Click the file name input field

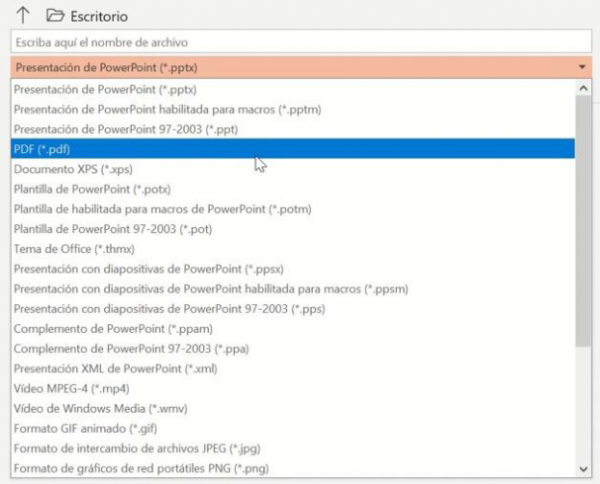coord(301,42)
